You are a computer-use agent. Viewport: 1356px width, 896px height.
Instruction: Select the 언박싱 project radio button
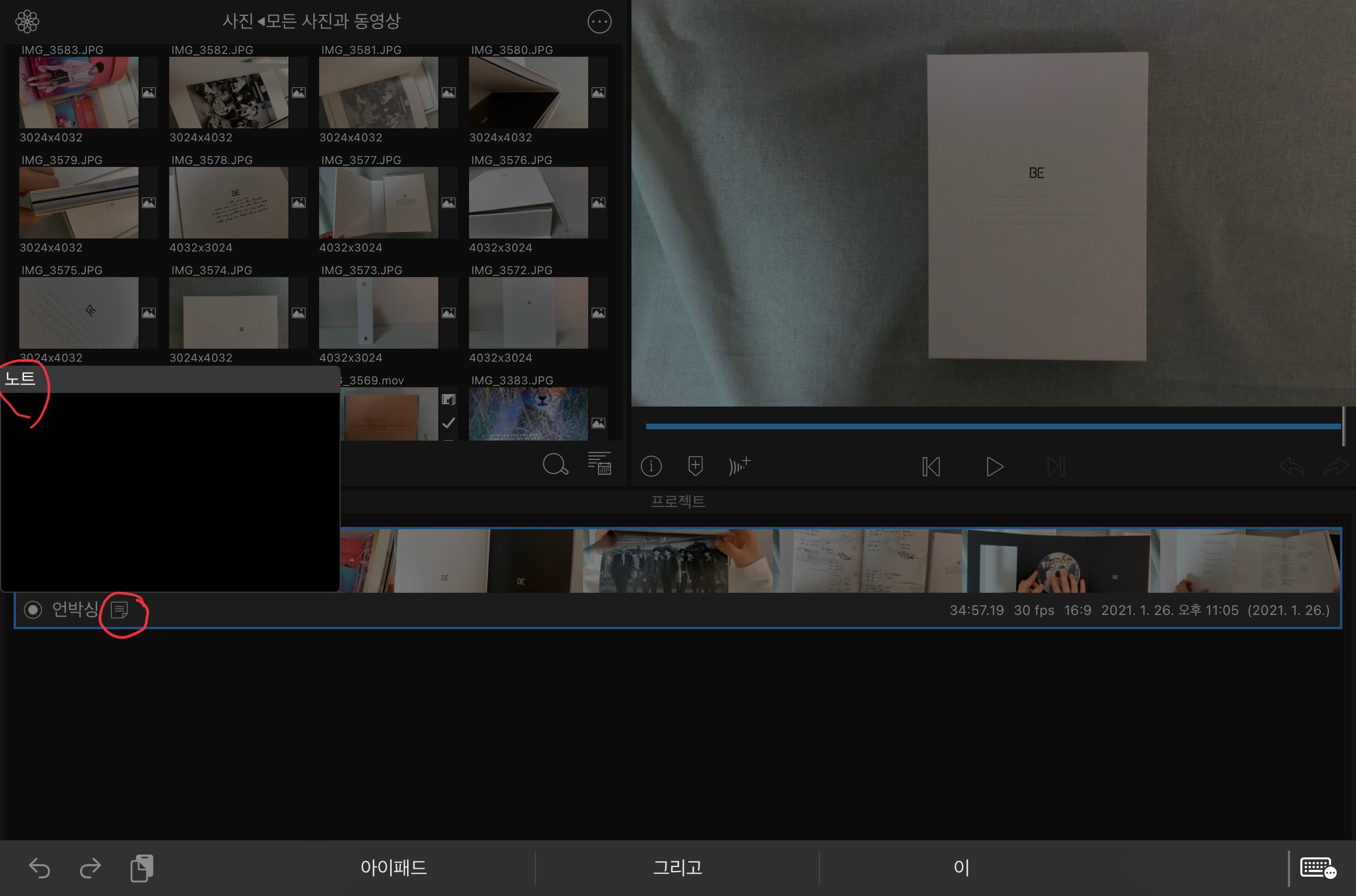pos(32,610)
